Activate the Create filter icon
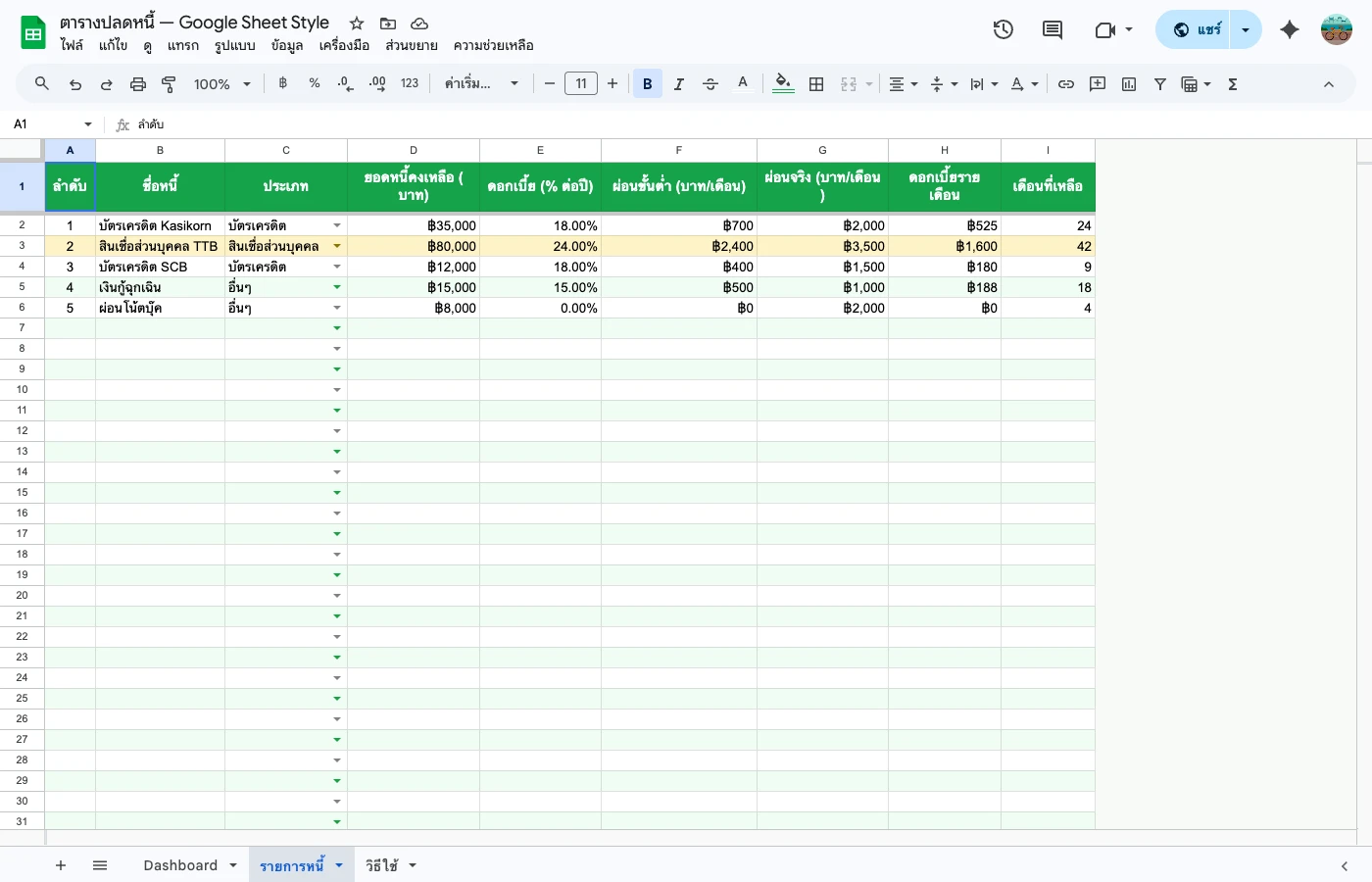The image size is (1372, 882). (x=1160, y=83)
